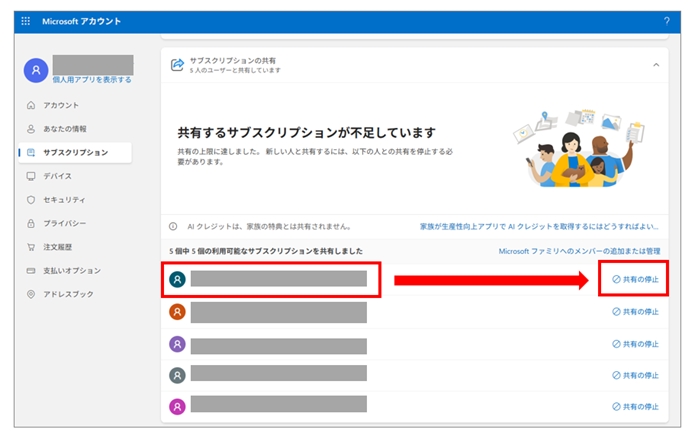Click the card icon beside 支払いオプション
The width and height of the screenshot is (698, 439).
pyautogui.click(x=31, y=270)
